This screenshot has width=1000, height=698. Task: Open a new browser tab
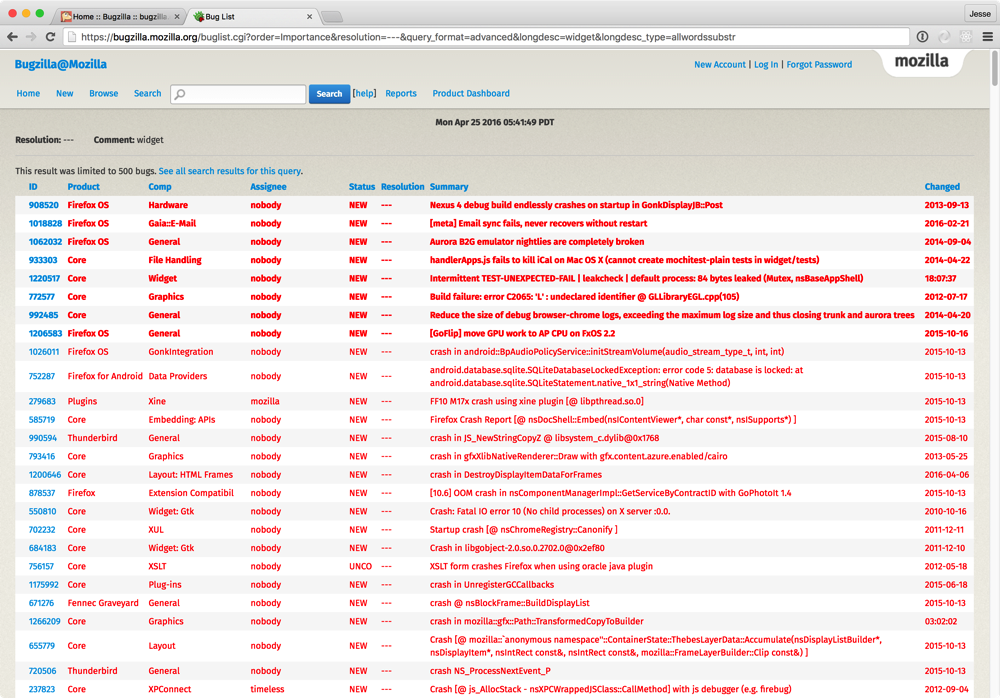pos(331,16)
